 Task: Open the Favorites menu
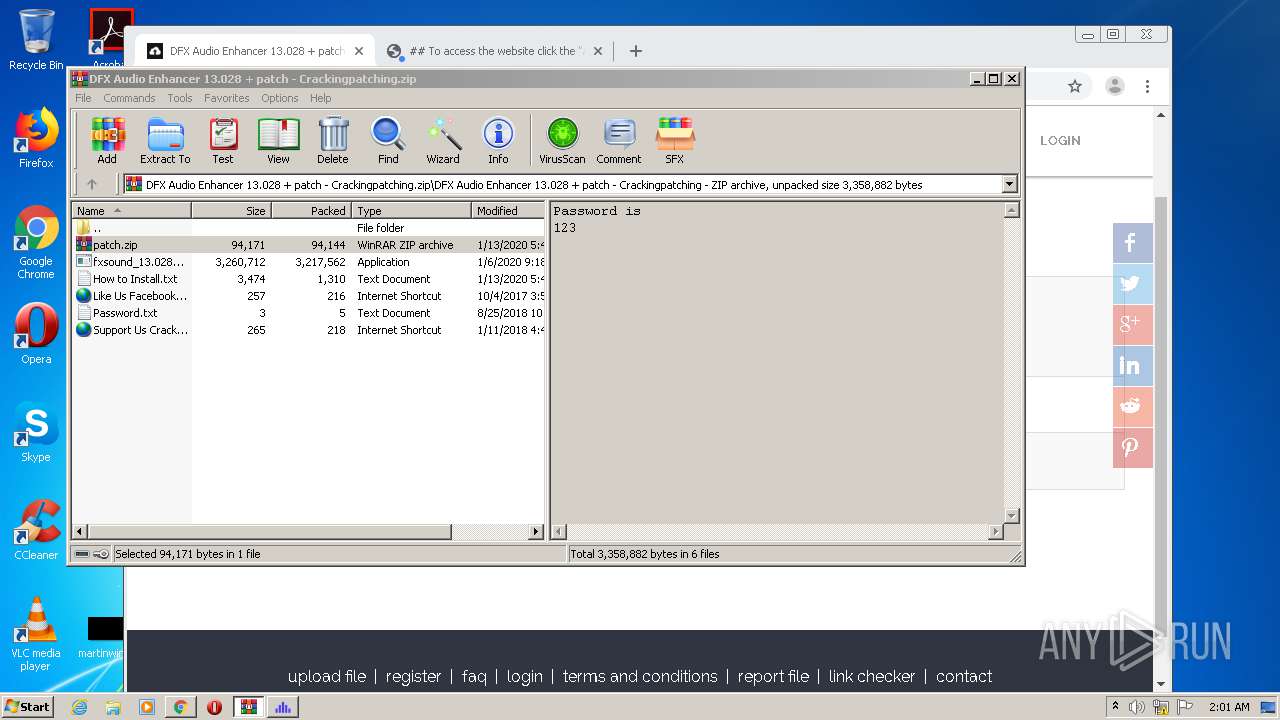click(x=227, y=98)
